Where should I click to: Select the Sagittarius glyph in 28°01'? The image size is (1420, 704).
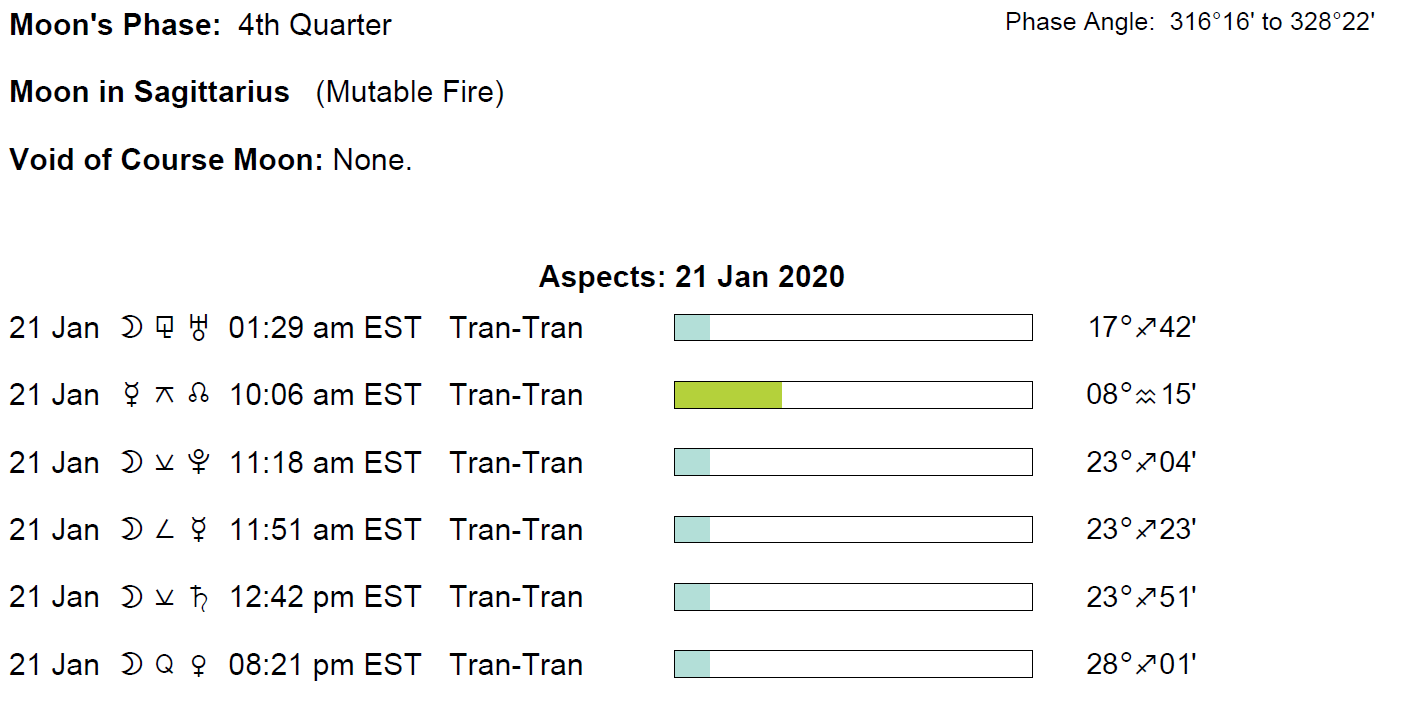pos(1147,665)
